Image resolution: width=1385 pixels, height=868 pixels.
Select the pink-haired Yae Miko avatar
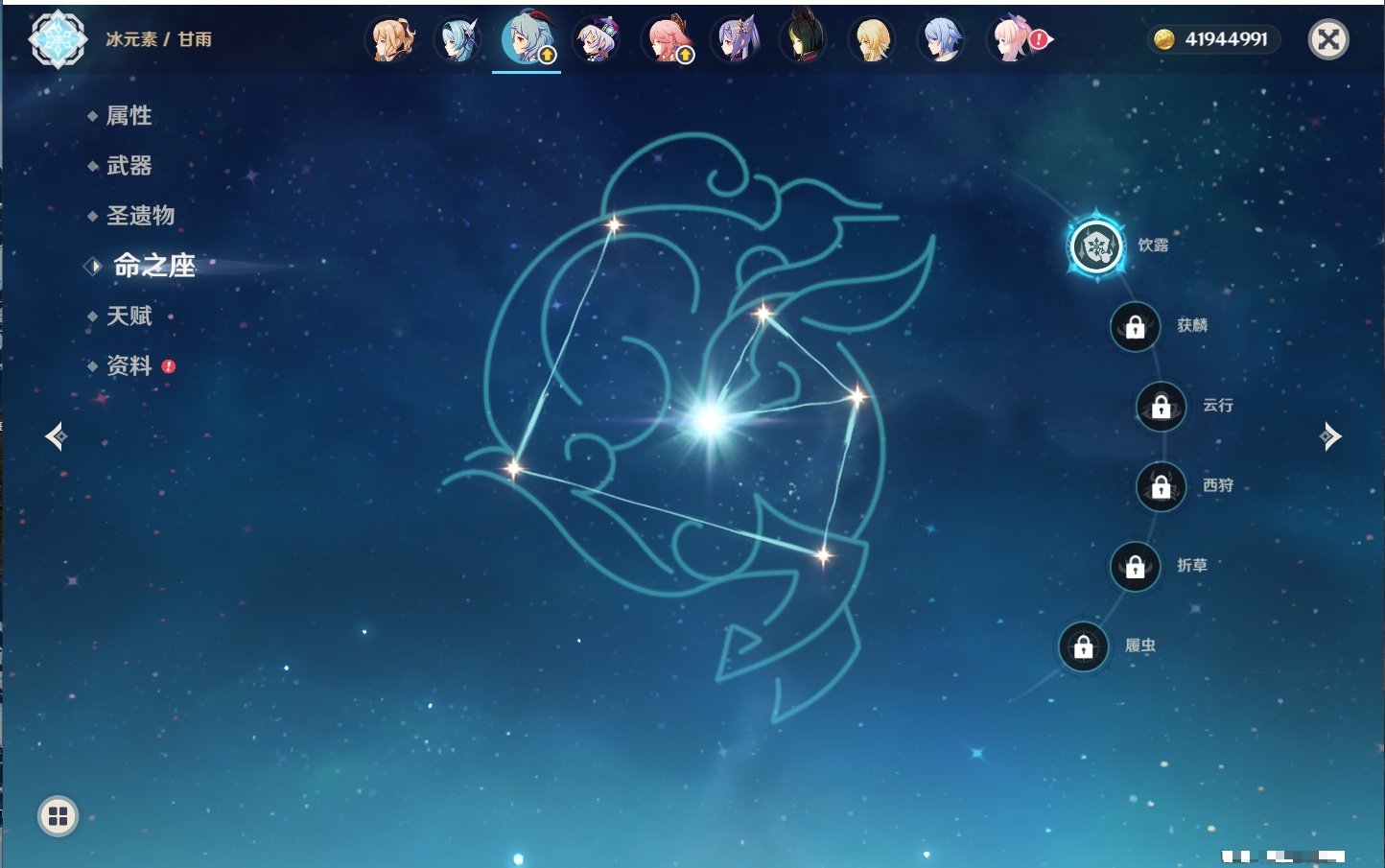[667, 40]
